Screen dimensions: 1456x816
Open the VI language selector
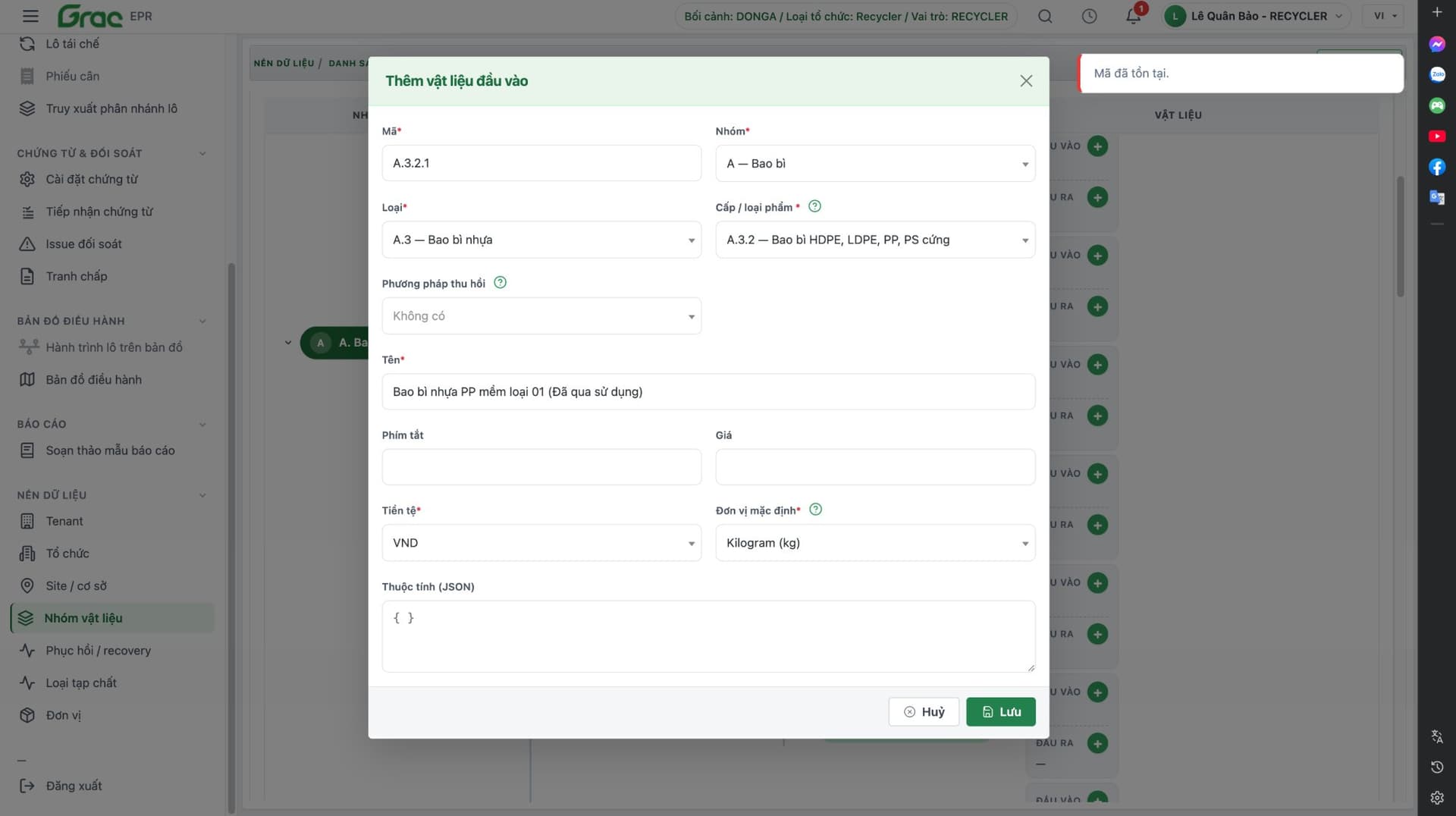pyautogui.click(x=1384, y=16)
